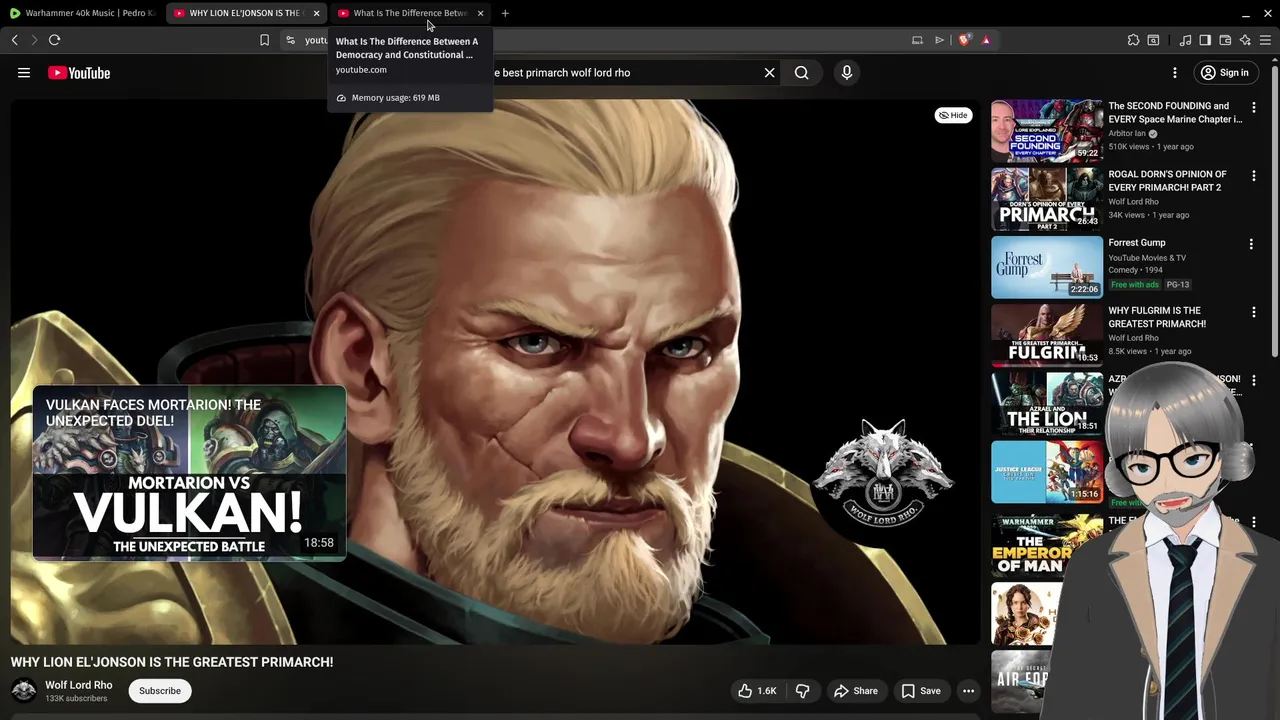The width and height of the screenshot is (1280, 720).
Task: Close the WHY LION EL'JONSON tab
Action: coord(316,13)
